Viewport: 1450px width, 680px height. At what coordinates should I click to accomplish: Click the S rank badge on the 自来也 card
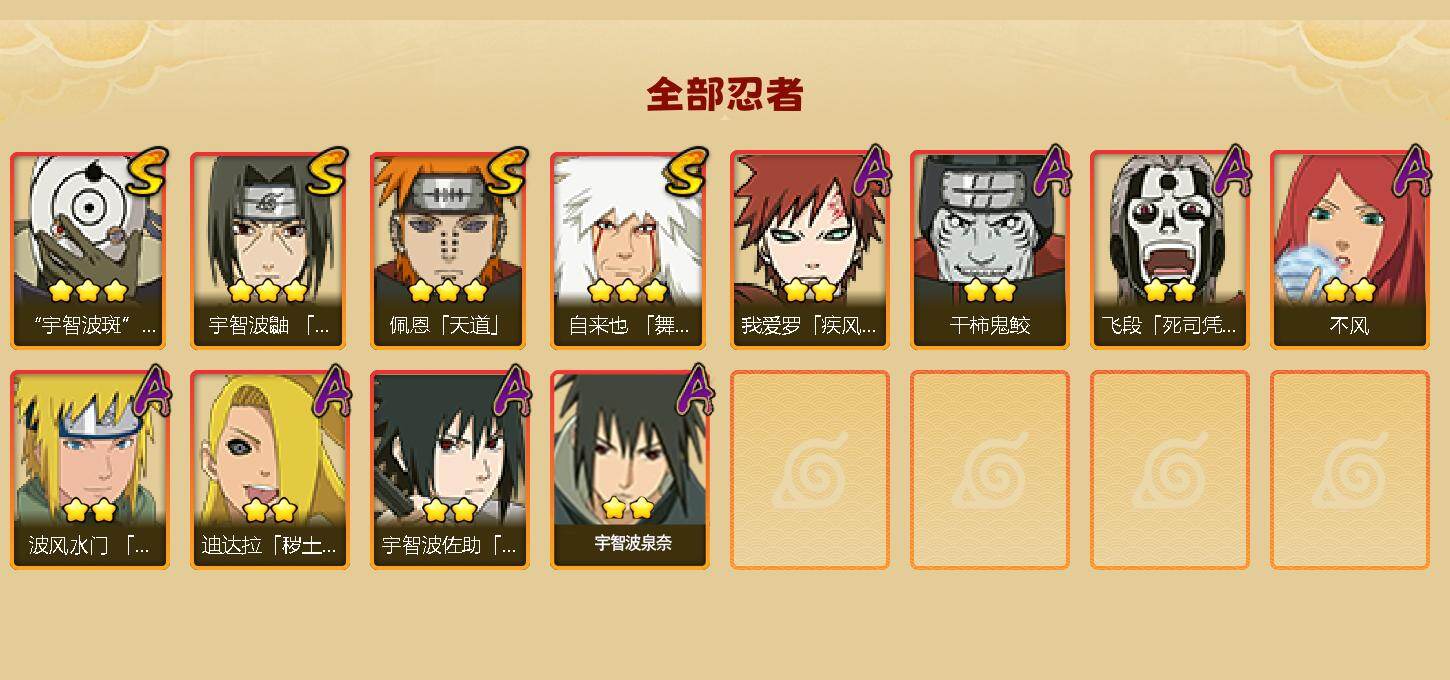click(x=686, y=172)
